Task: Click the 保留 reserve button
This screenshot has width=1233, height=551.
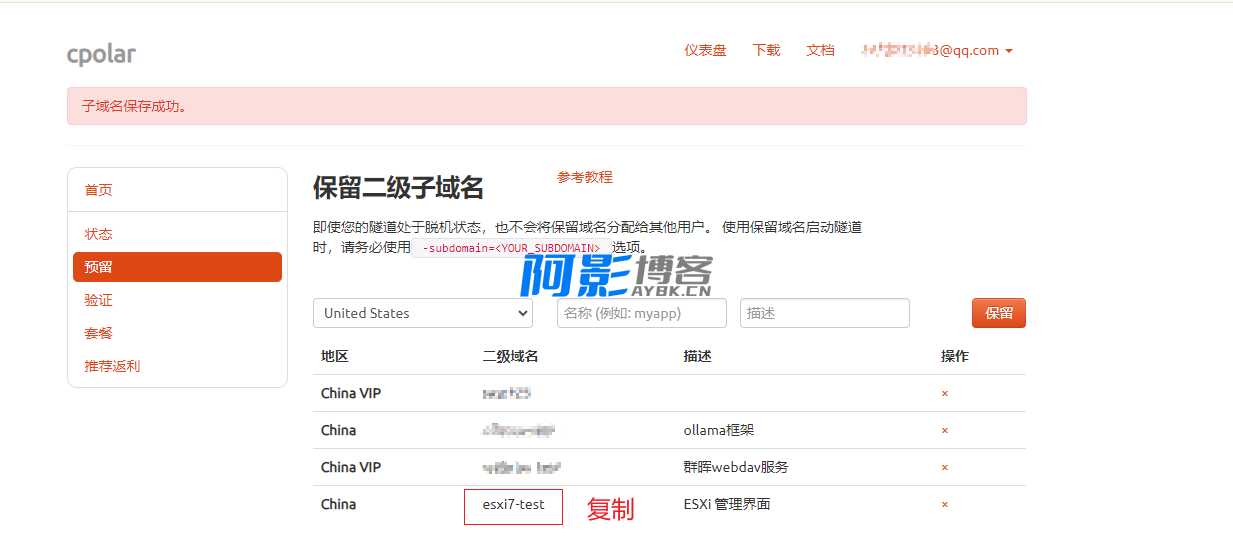Action: [998, 313]
